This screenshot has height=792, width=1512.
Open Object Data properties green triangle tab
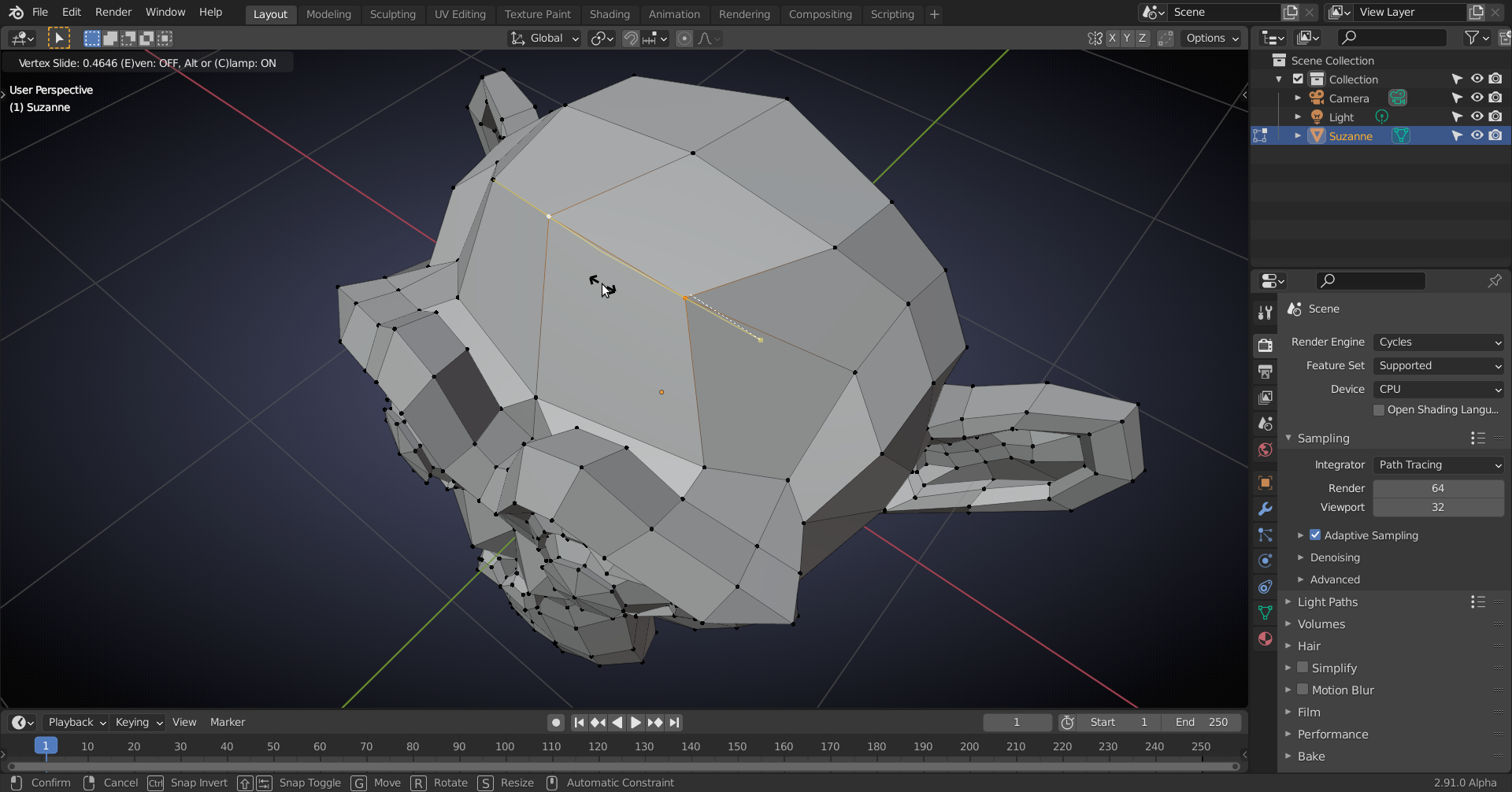tap(1265, 613)
